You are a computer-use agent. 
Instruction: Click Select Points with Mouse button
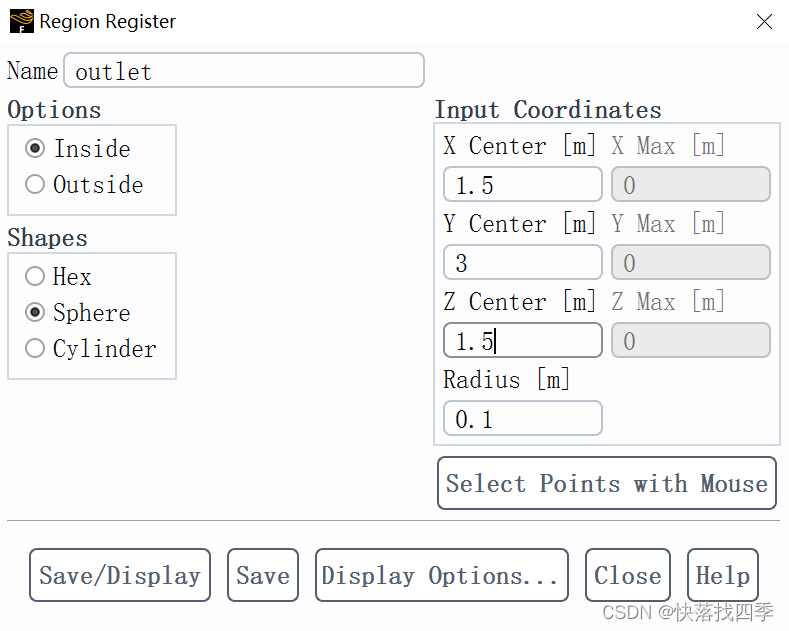(x=607, y=483)
